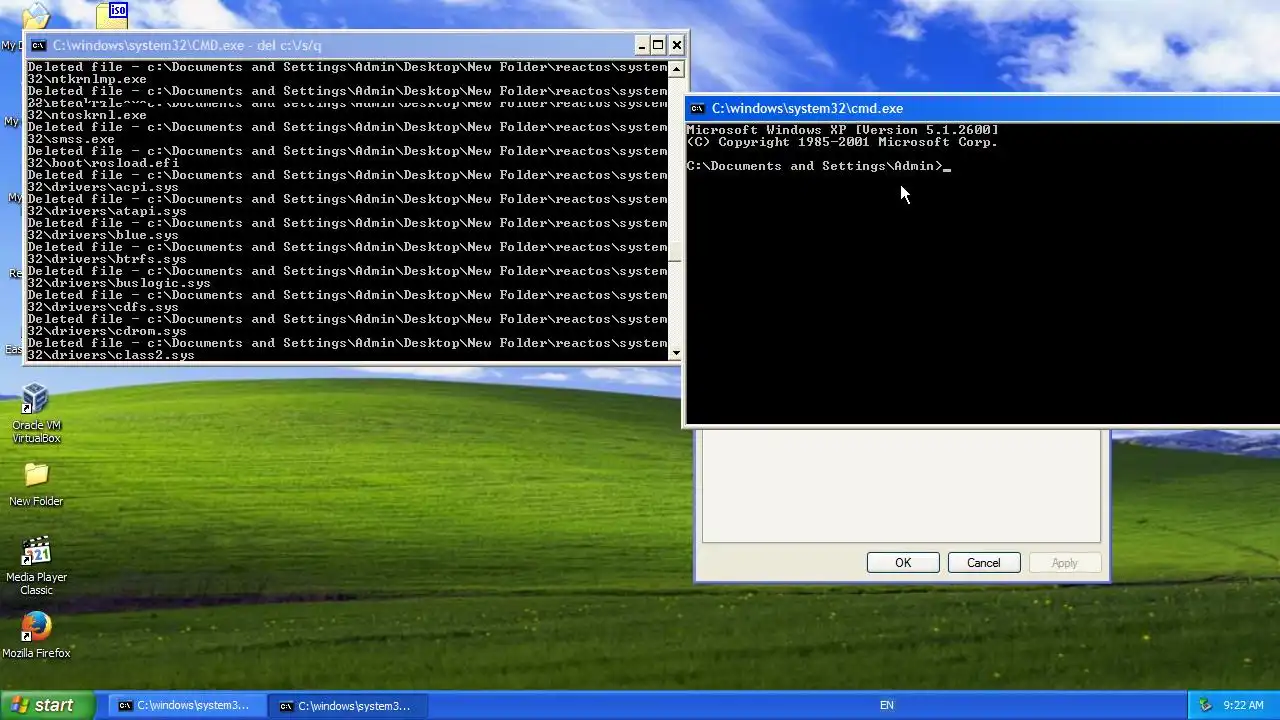Image resolution: width=1280 pixels, height=720 pixels.
Task: Switch to first cmd taskbar button
Action: coord(186,705)
